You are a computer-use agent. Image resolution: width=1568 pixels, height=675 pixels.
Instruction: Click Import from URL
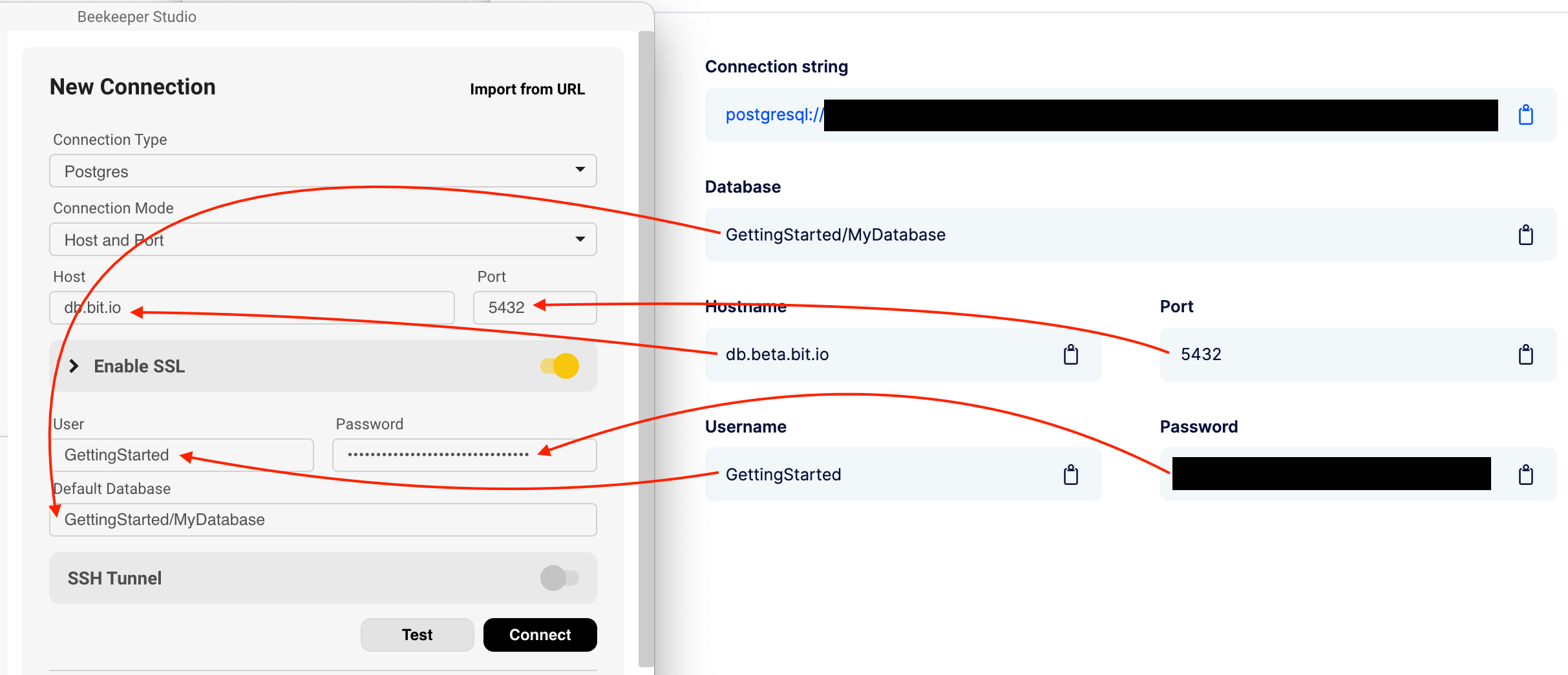pos(527,89)
